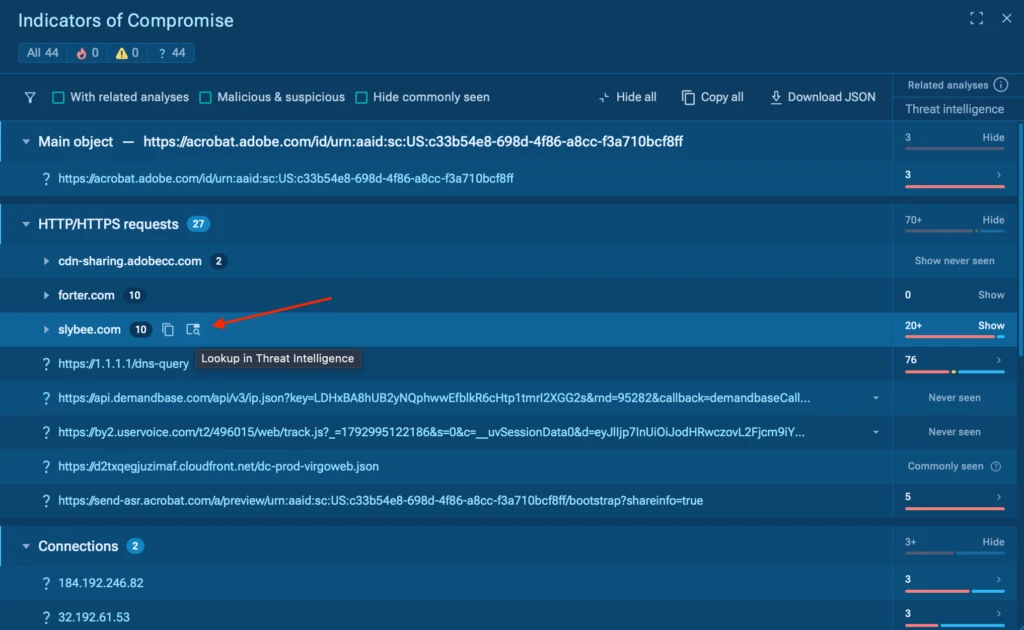Collapse Connections section
The image size is (1024, 630).
(x=25, y=546)
